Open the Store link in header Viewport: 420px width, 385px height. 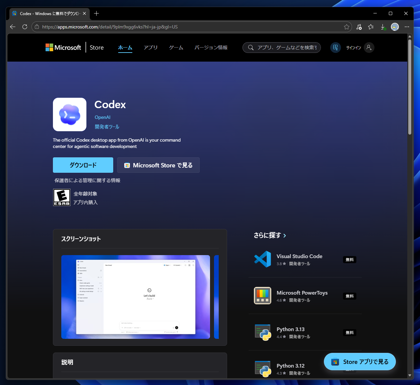pos(97,47)
